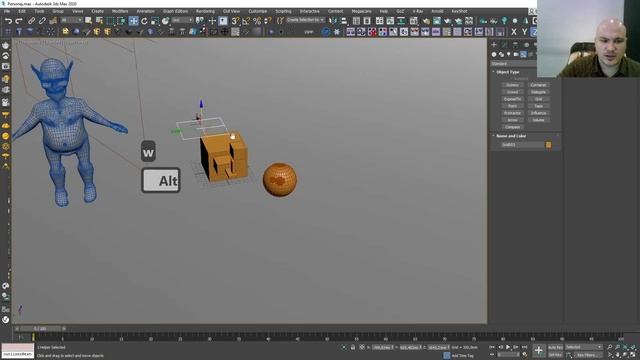
Task: Click the Protractor helper button
Action: point(512,113)
